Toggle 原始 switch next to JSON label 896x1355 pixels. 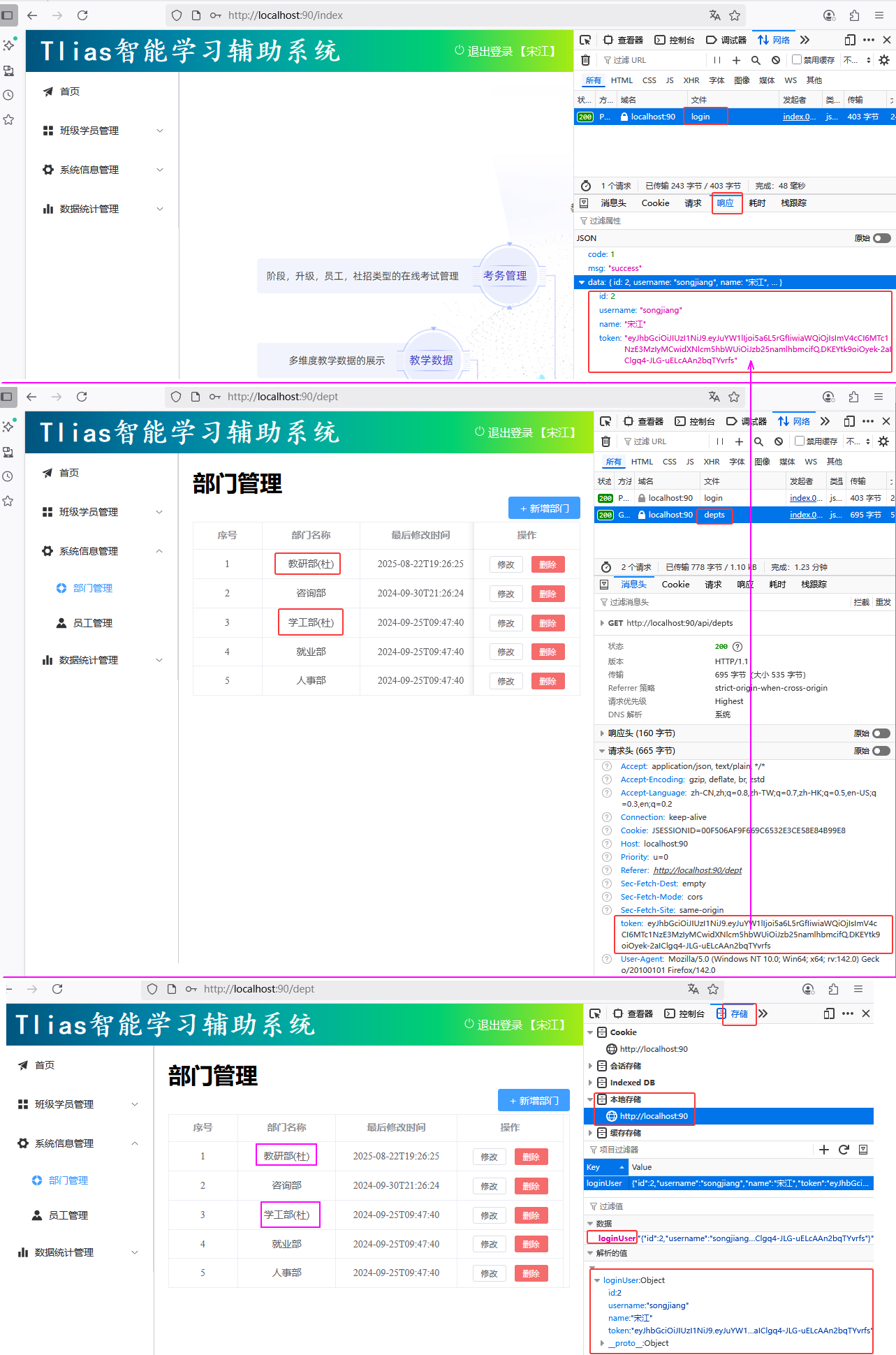882,238
